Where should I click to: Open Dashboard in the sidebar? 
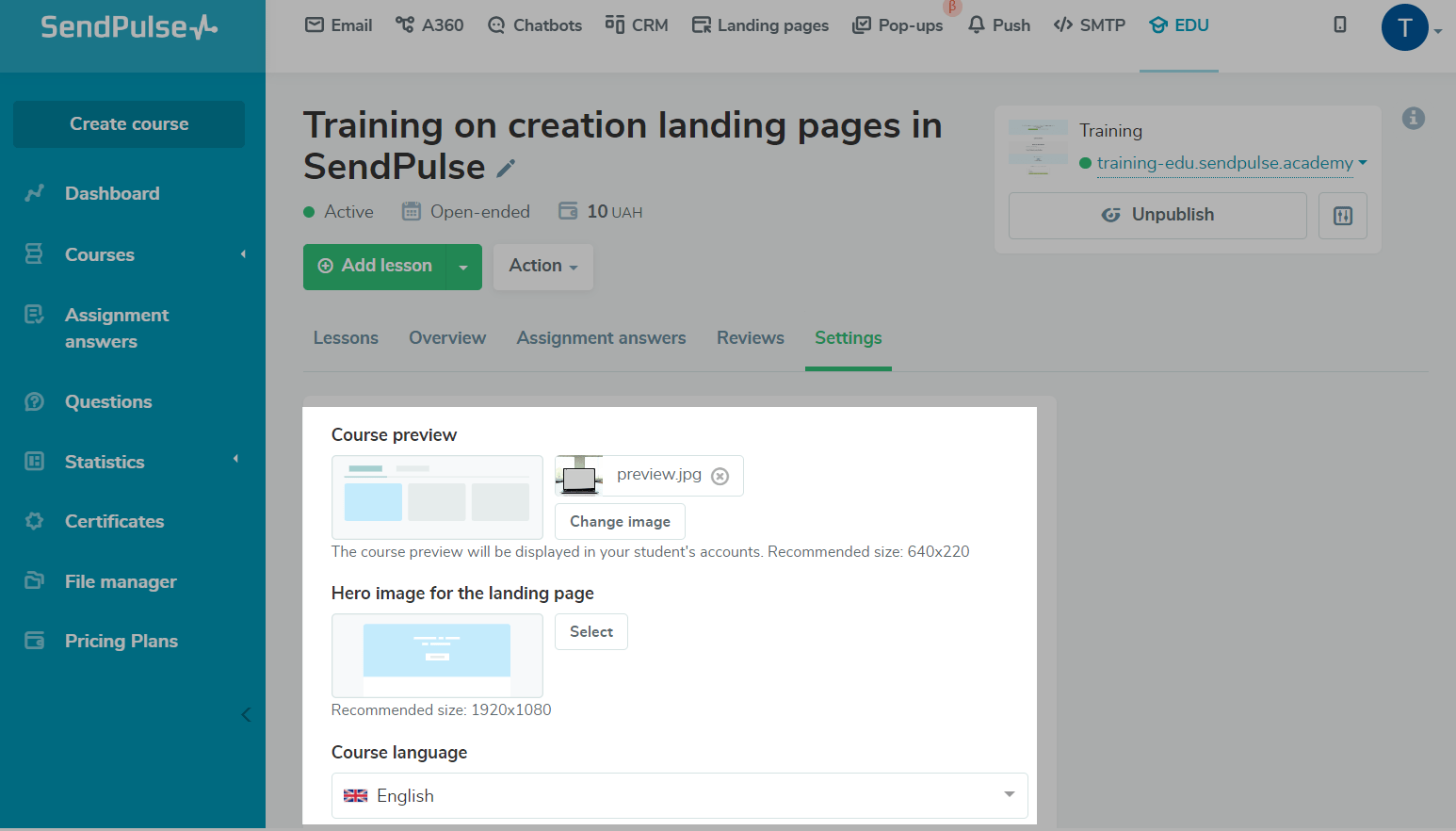click(x=112, y=193)
